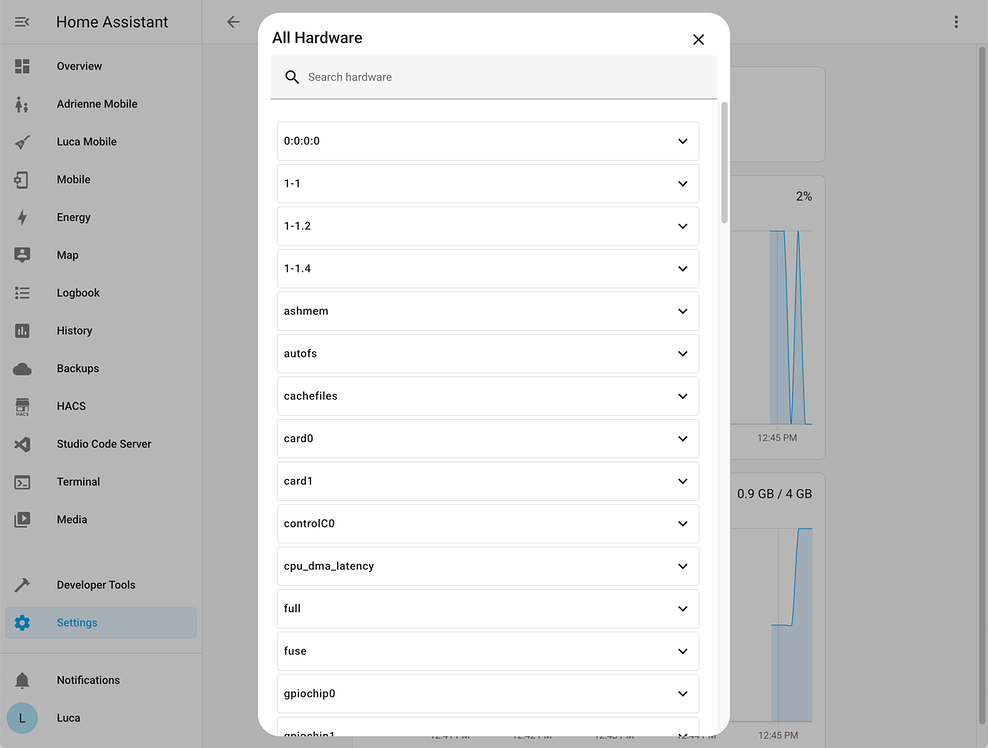Screen dimensions: 988x748
Task: Open the three-dot overflow menu
Action: [957, 21]
